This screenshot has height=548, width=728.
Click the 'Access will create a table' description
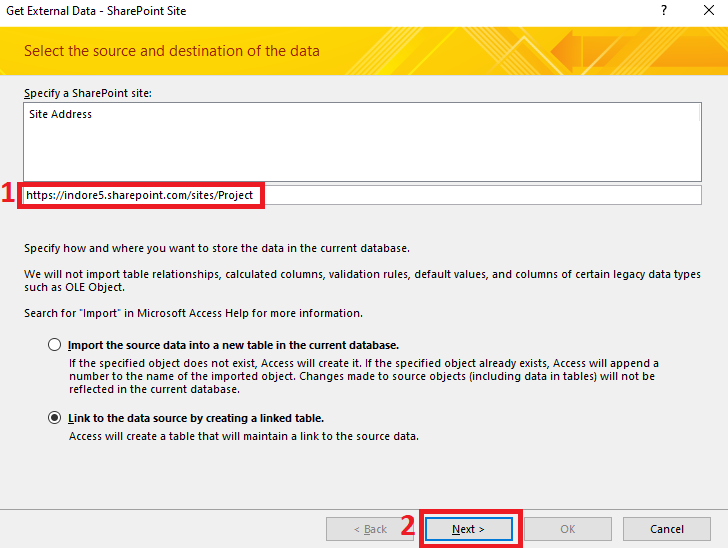pyautogui.click(x=243, y=436)
